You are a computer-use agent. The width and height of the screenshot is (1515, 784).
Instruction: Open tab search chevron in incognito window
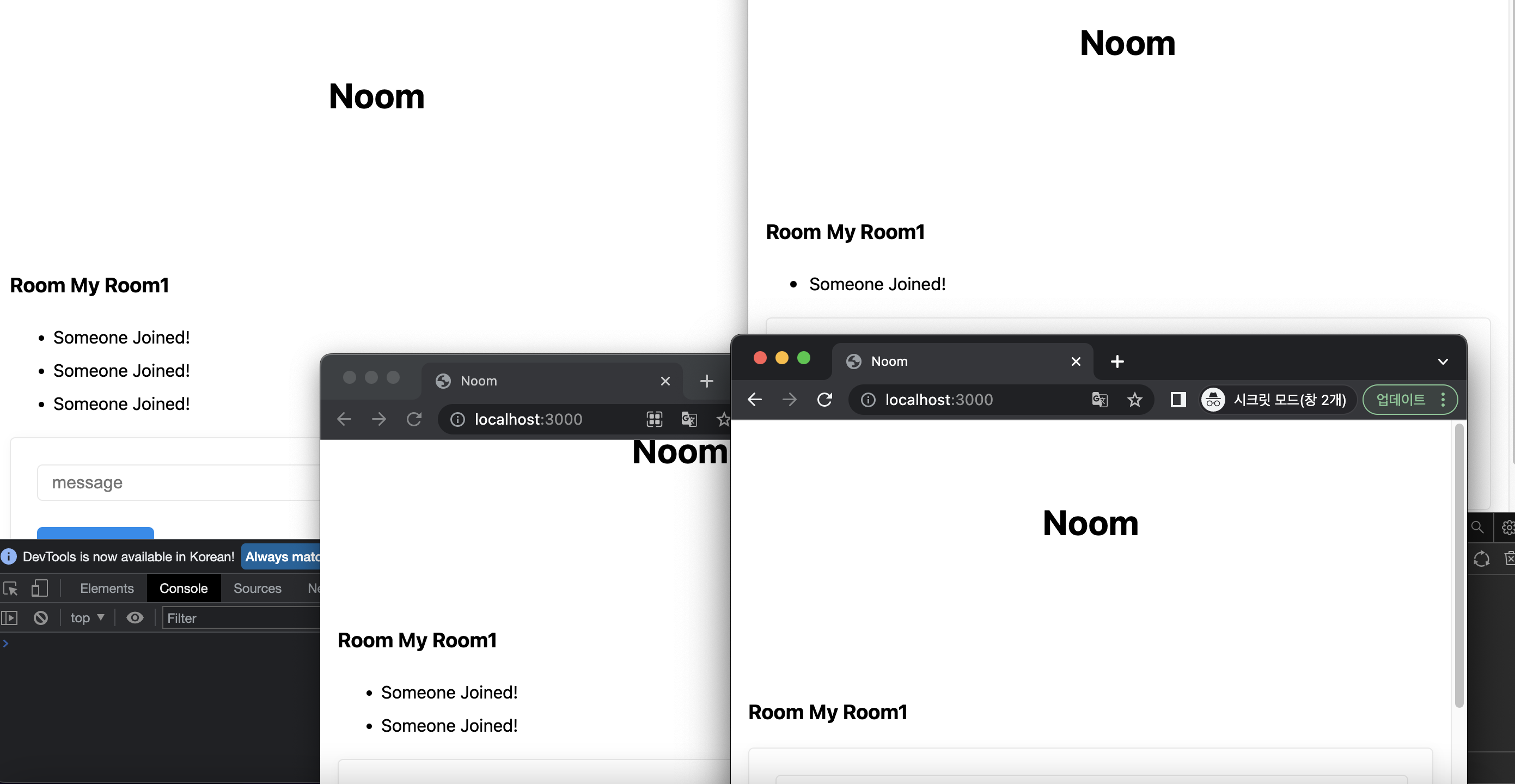click(x=1443, y=361)
